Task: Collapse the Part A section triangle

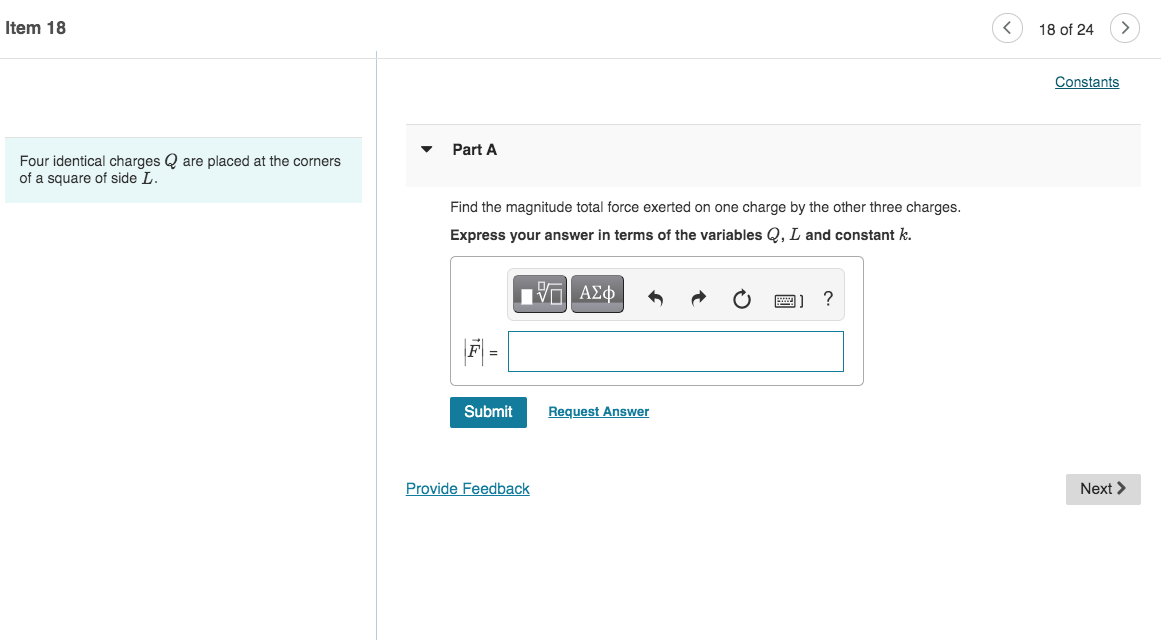Action: (x=426, y=148)
